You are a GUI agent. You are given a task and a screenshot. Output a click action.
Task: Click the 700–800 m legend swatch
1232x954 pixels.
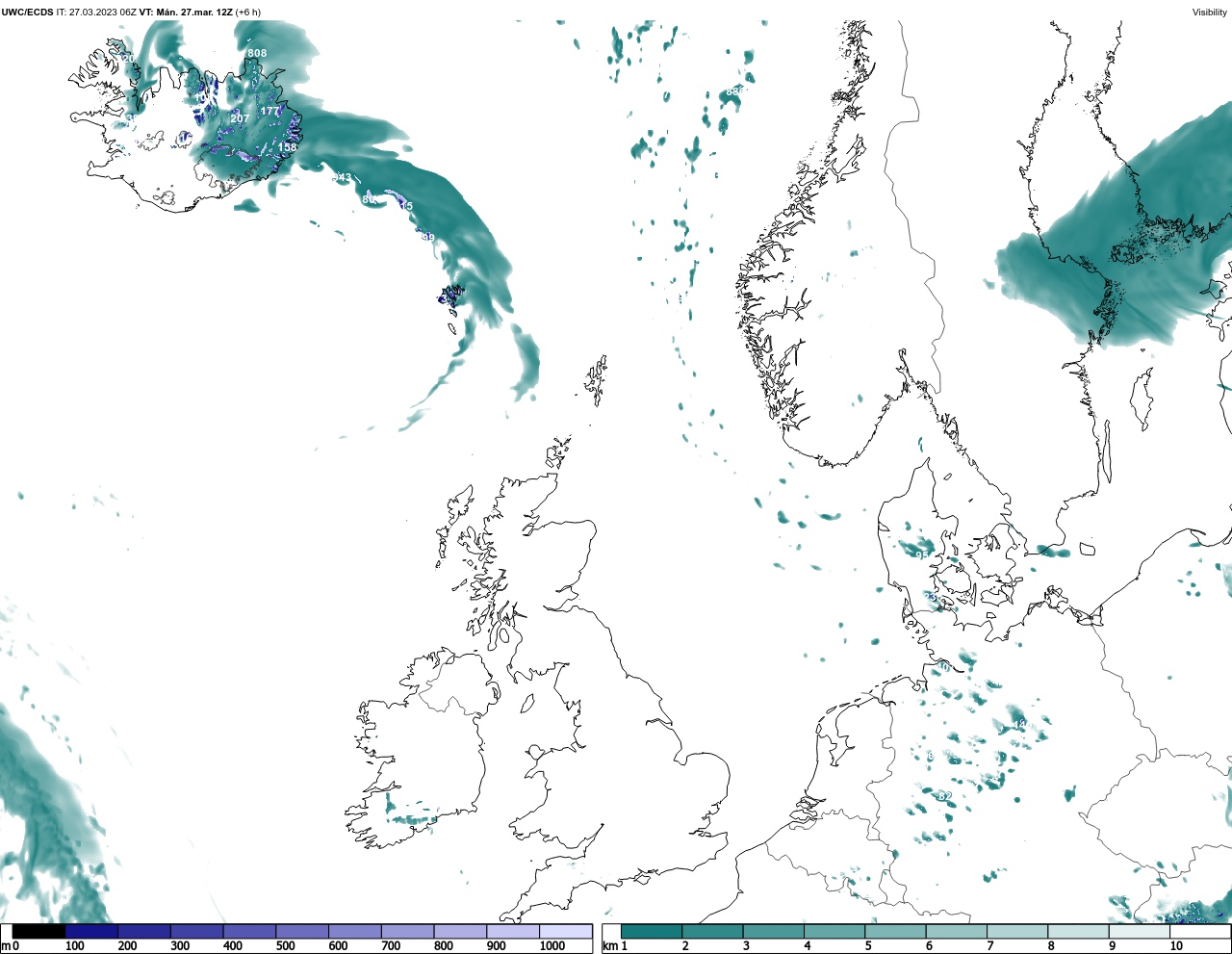[x=407, y=931]
